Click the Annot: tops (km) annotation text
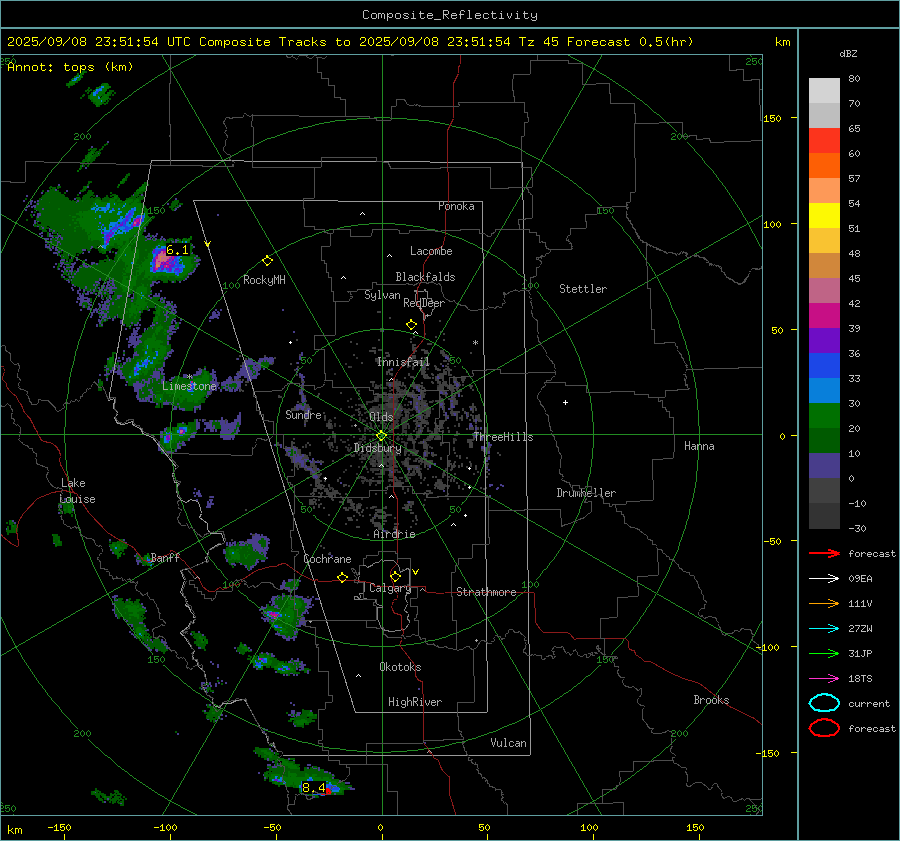The height and width of the screenshot is (841, 900). (70, 67)
